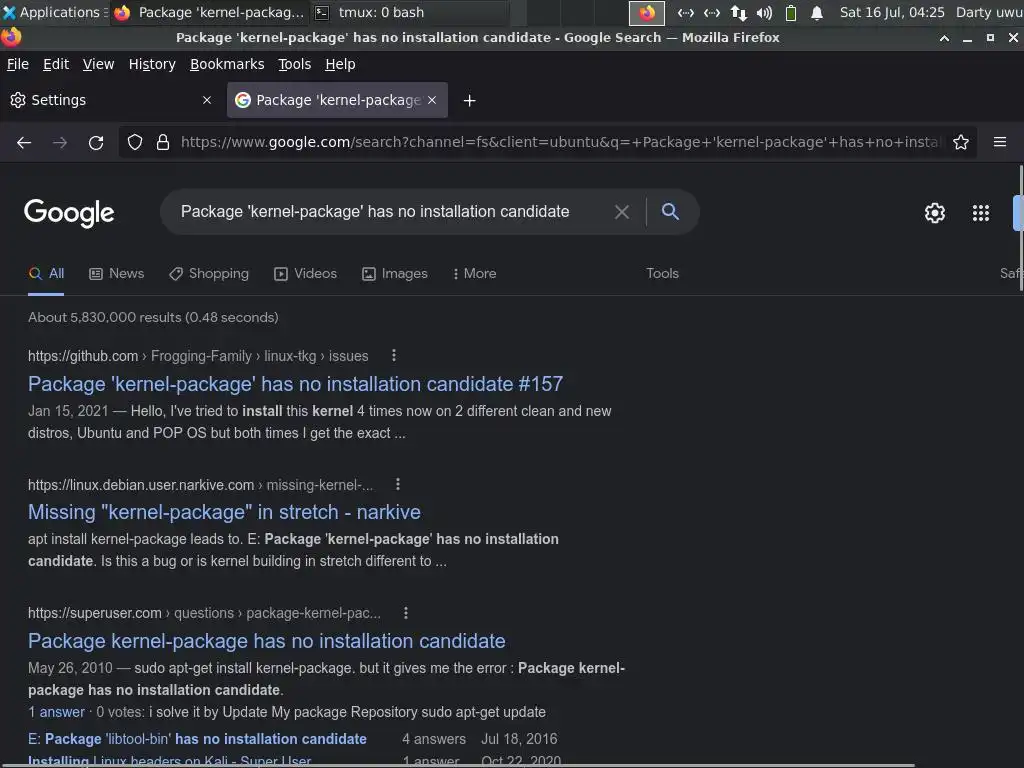Open Google search Tools filters
The image size is (1024, 768).
pyautogui.click(x=662, y=274)
